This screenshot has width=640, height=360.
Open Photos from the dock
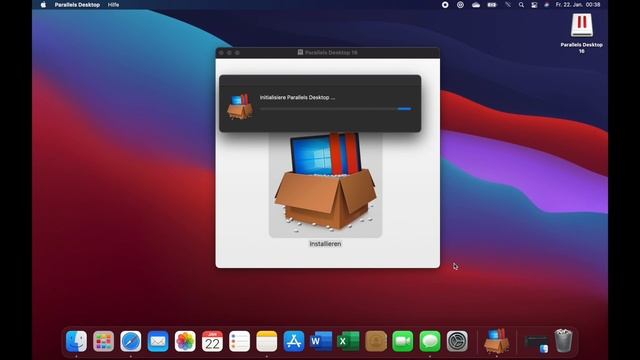[185, 341]
